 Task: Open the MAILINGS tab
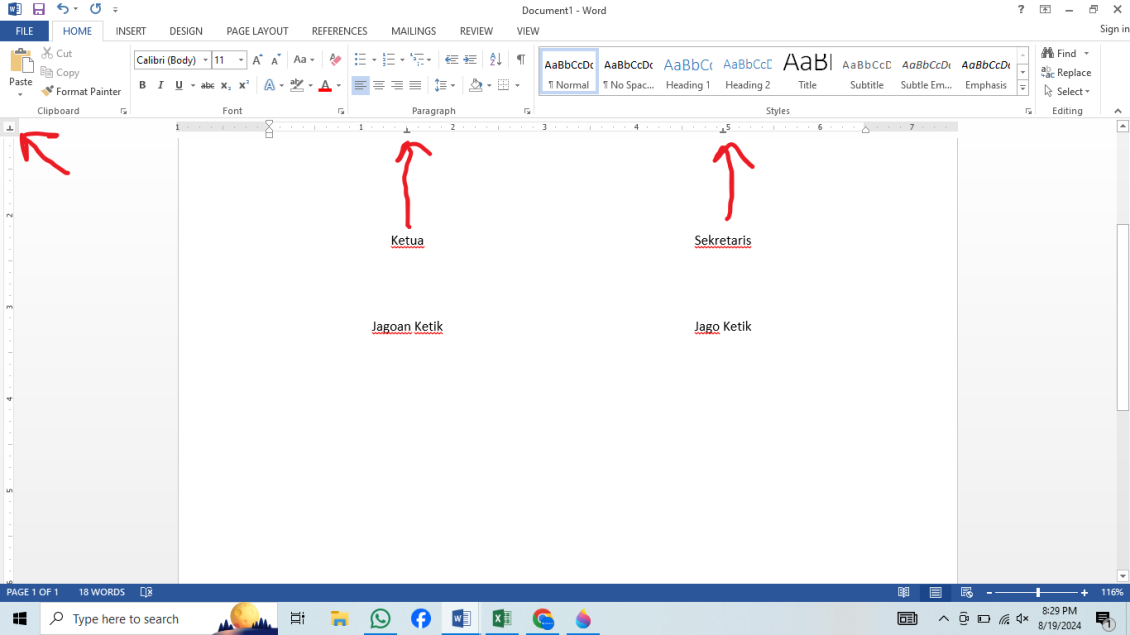[x=413, y=31]
